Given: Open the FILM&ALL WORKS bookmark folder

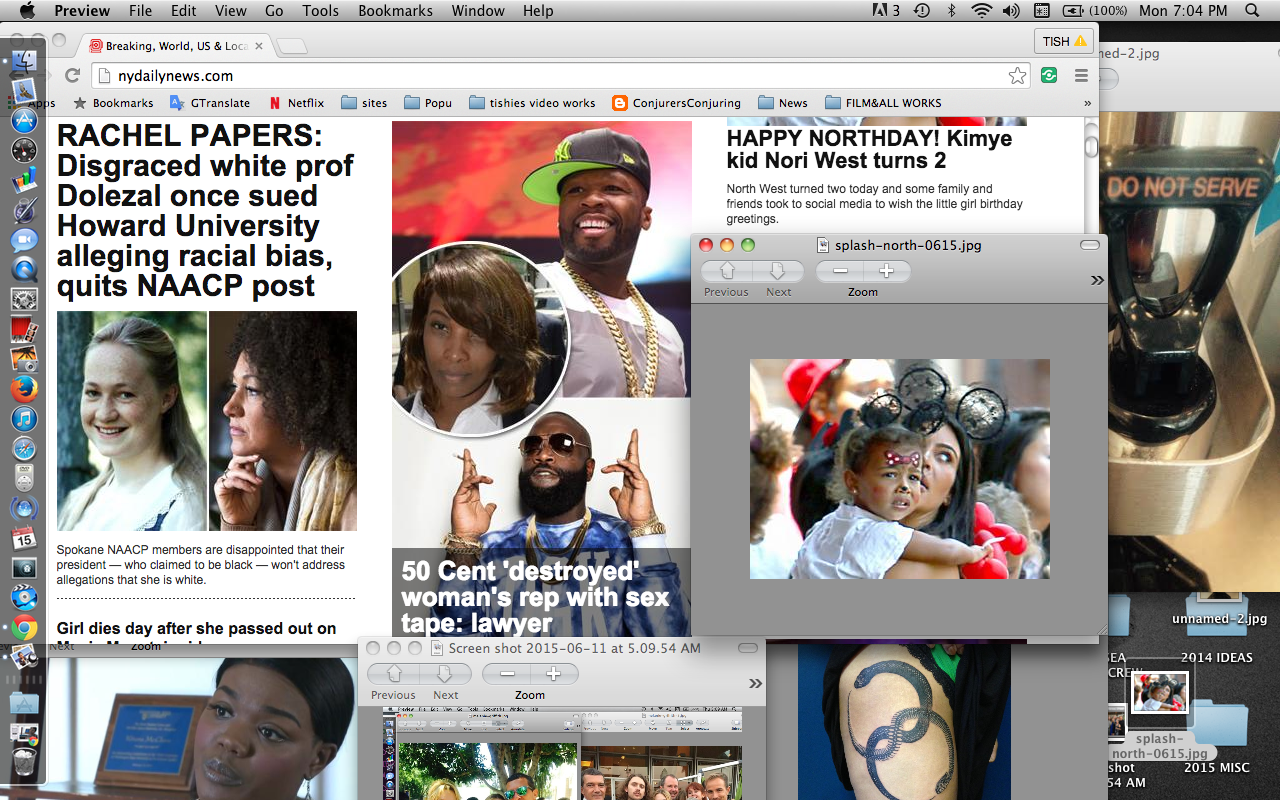Looking at the screenshot, I should pos(883,103).
